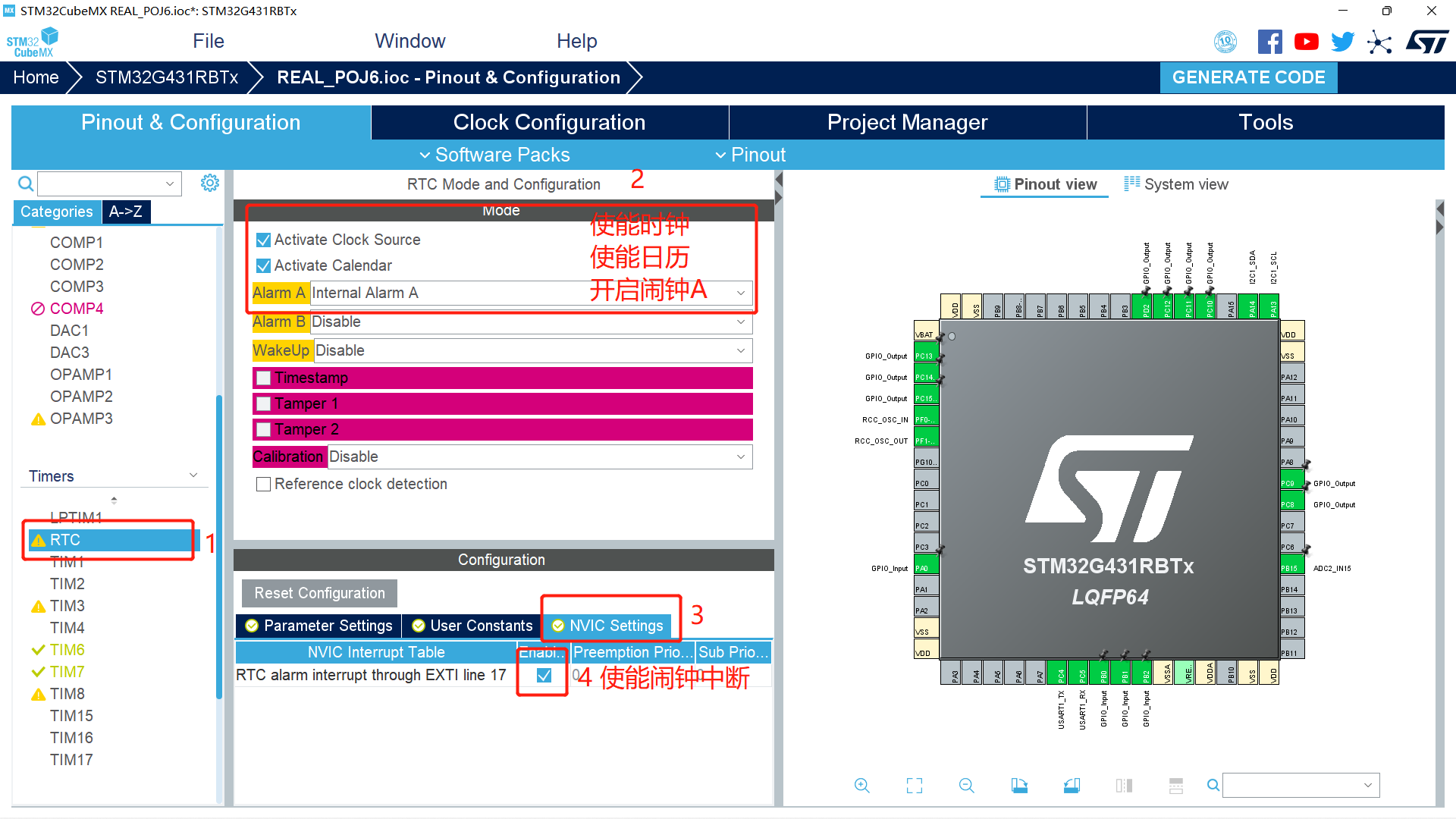Screen dimensions: 1456x819
Task: Rotate the chip view clockwise
Action: tap(1019, 786)
